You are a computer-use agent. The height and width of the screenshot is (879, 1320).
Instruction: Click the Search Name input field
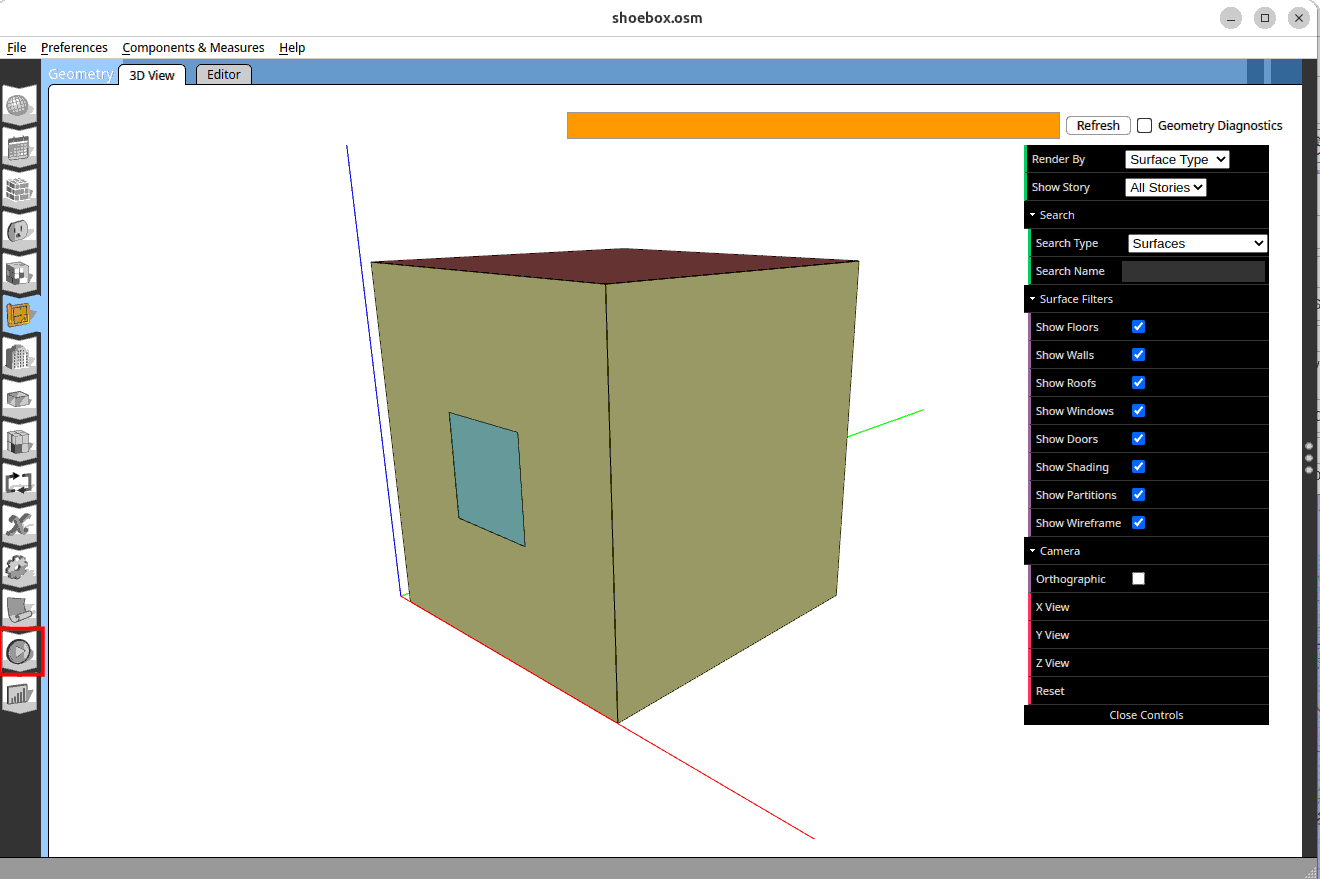pos(1193,272)
